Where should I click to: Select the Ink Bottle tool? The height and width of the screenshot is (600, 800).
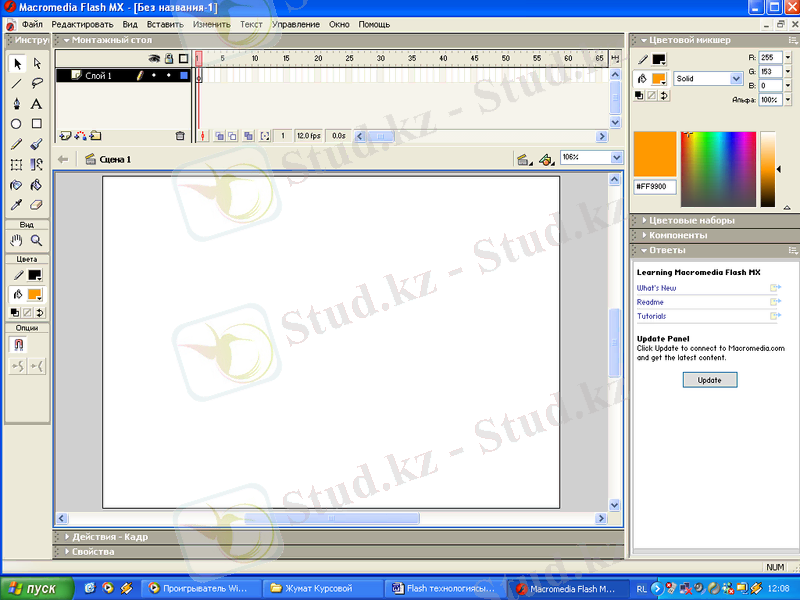click(x=17, y=185)
